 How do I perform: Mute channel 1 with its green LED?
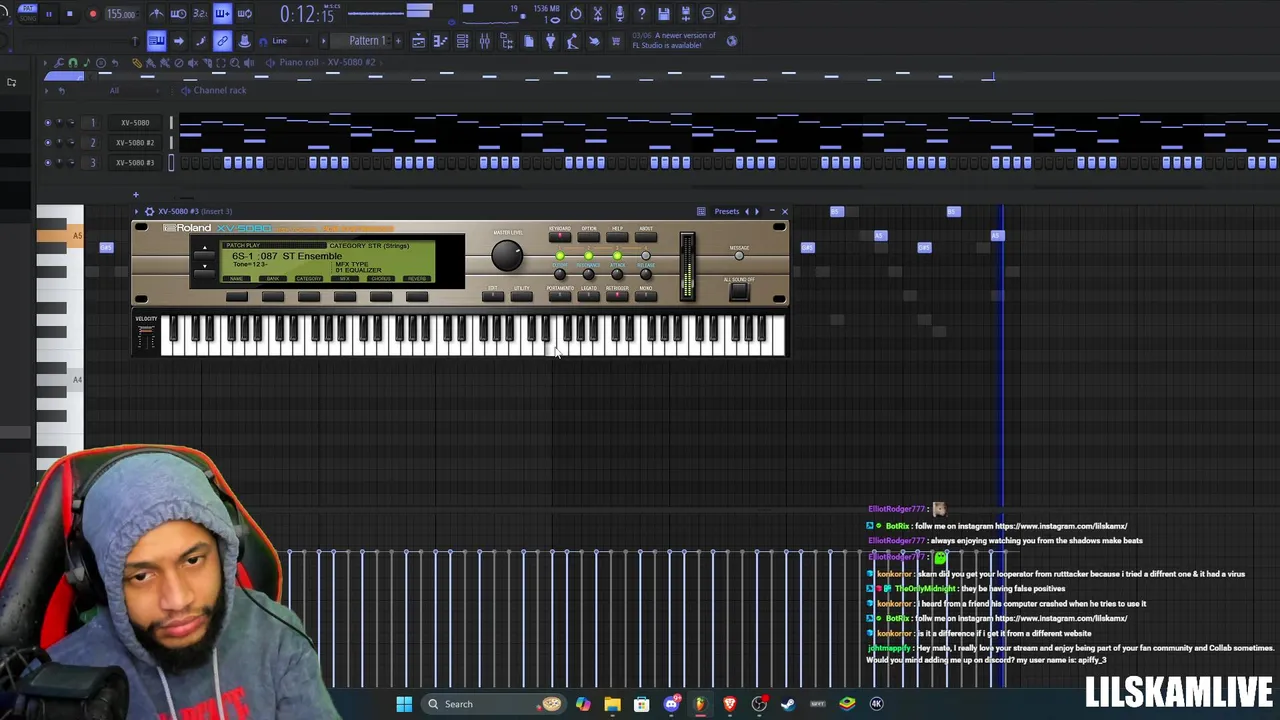coord(47,123)
